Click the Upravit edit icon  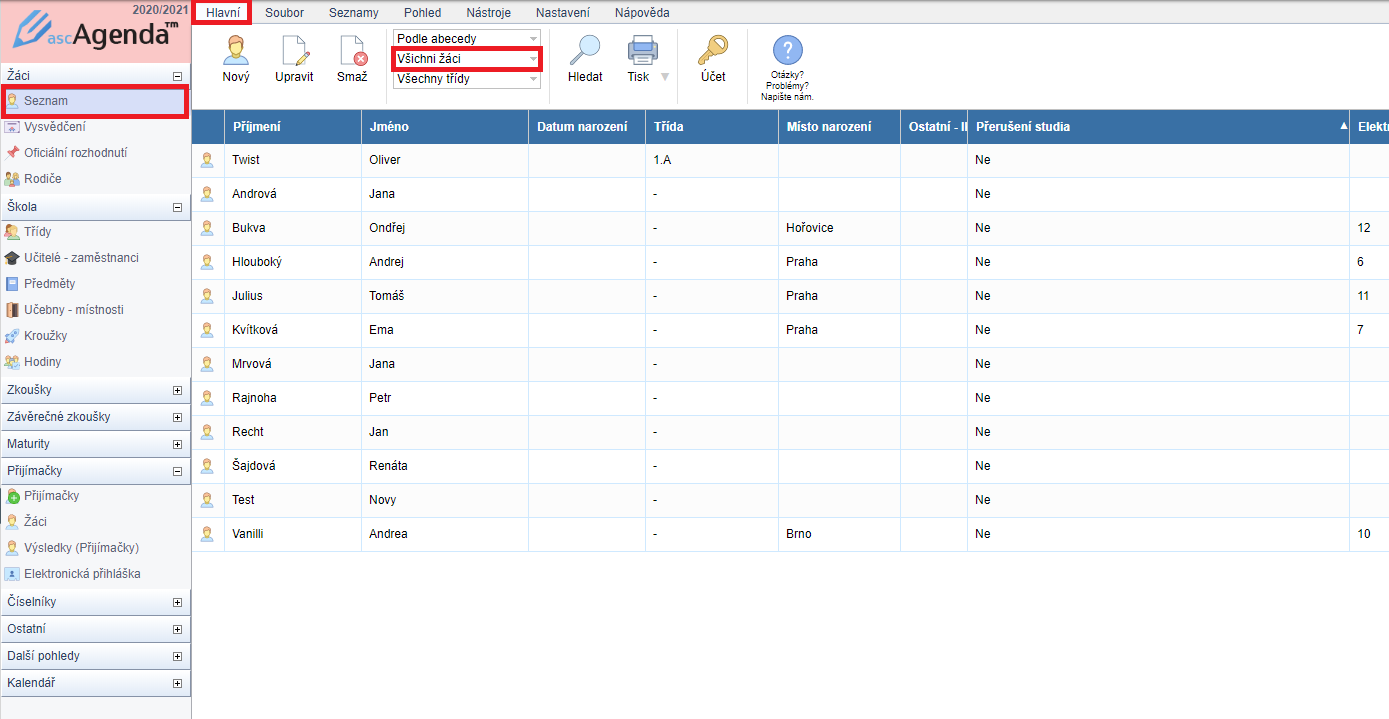point(294,51)
